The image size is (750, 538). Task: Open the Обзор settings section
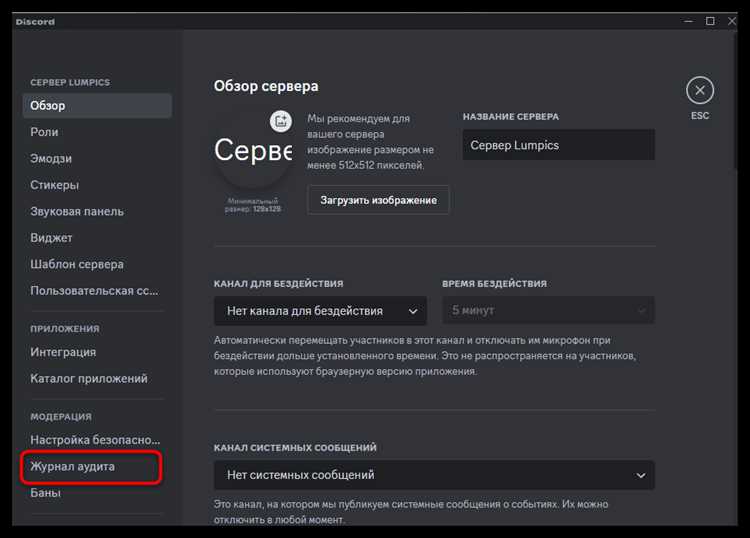(97, 106)
